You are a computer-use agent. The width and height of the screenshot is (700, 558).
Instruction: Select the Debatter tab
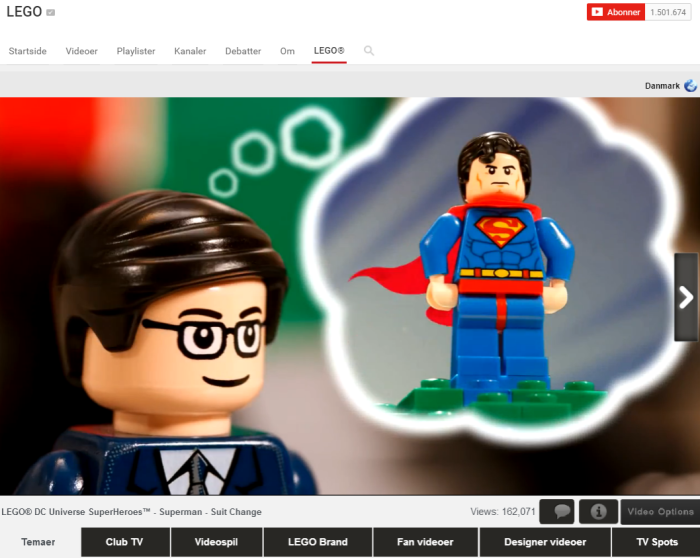[x=243, y=51]
